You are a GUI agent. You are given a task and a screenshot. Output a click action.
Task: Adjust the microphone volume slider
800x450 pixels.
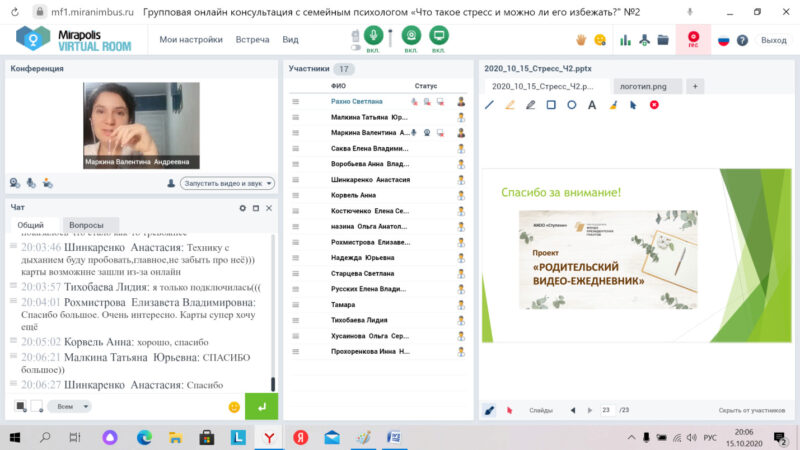pyautogui.click(x=390, y=38)
